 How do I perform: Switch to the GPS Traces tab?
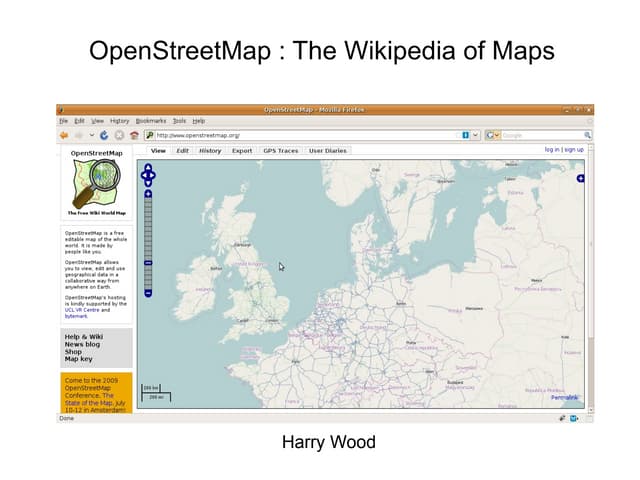(279, 151)
